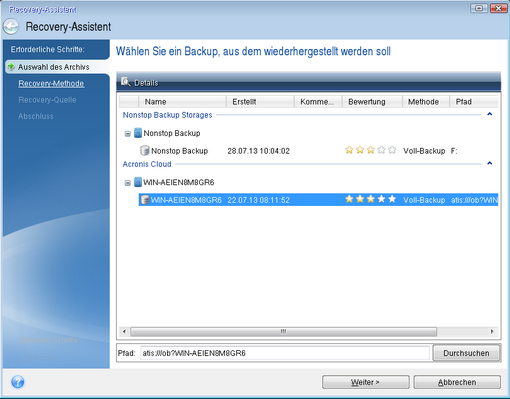Viewport: 510px width, 399px height.
Task: Collapse the Acronis Cloud section
Action: [490, 163]
